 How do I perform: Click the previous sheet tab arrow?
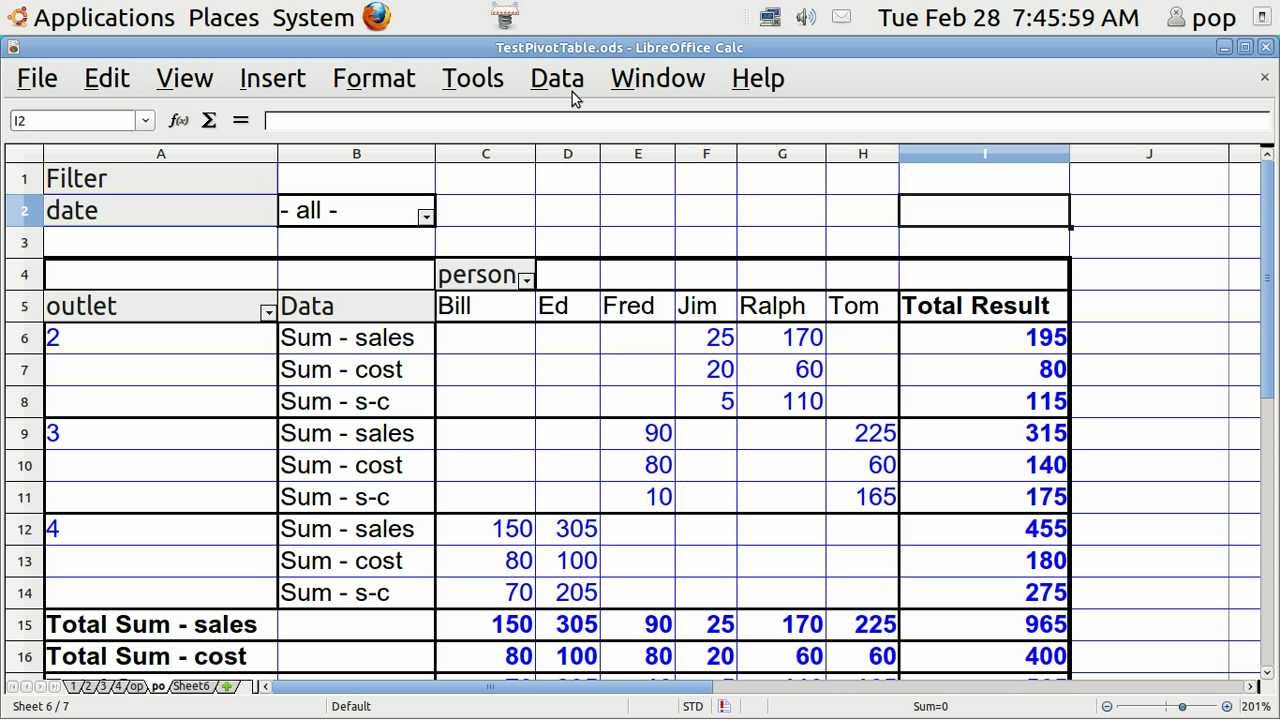(x=27, y=687)
